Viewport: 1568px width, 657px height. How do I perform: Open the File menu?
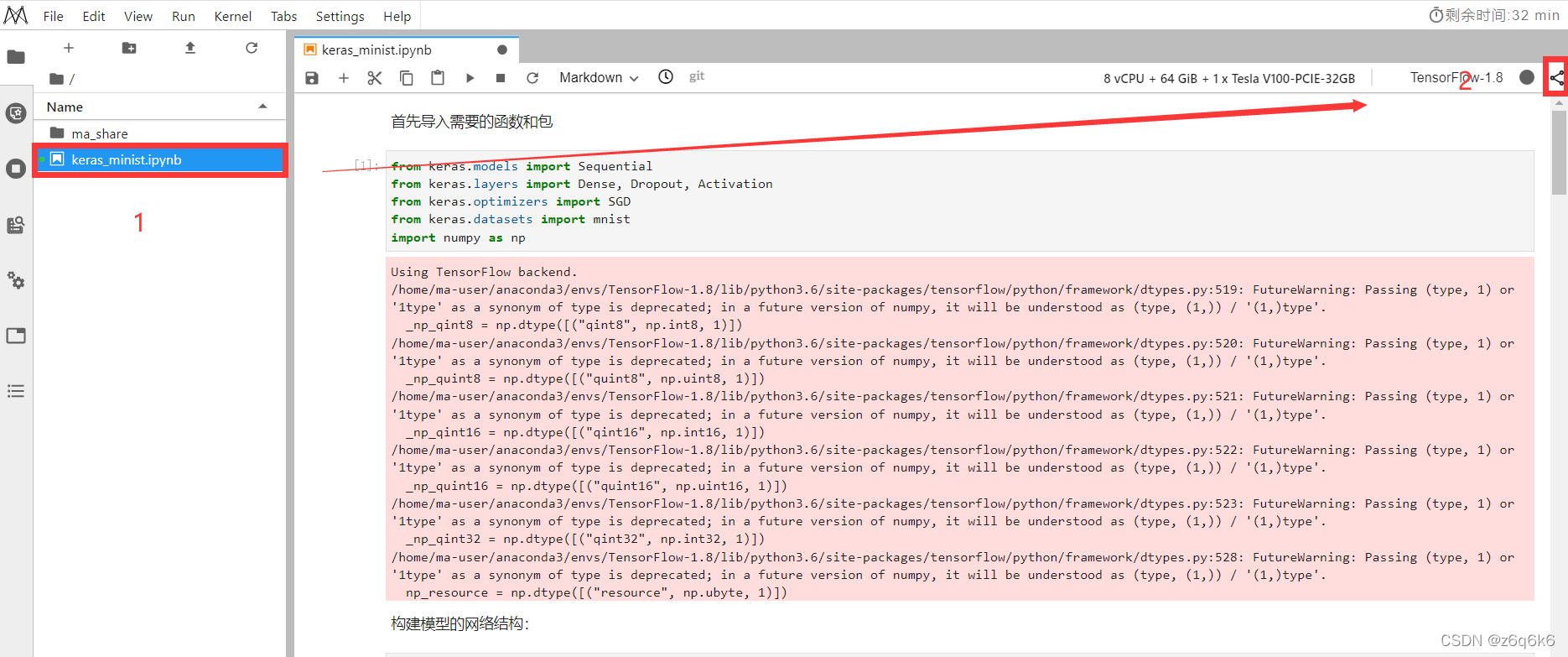(x=54, y=16)
